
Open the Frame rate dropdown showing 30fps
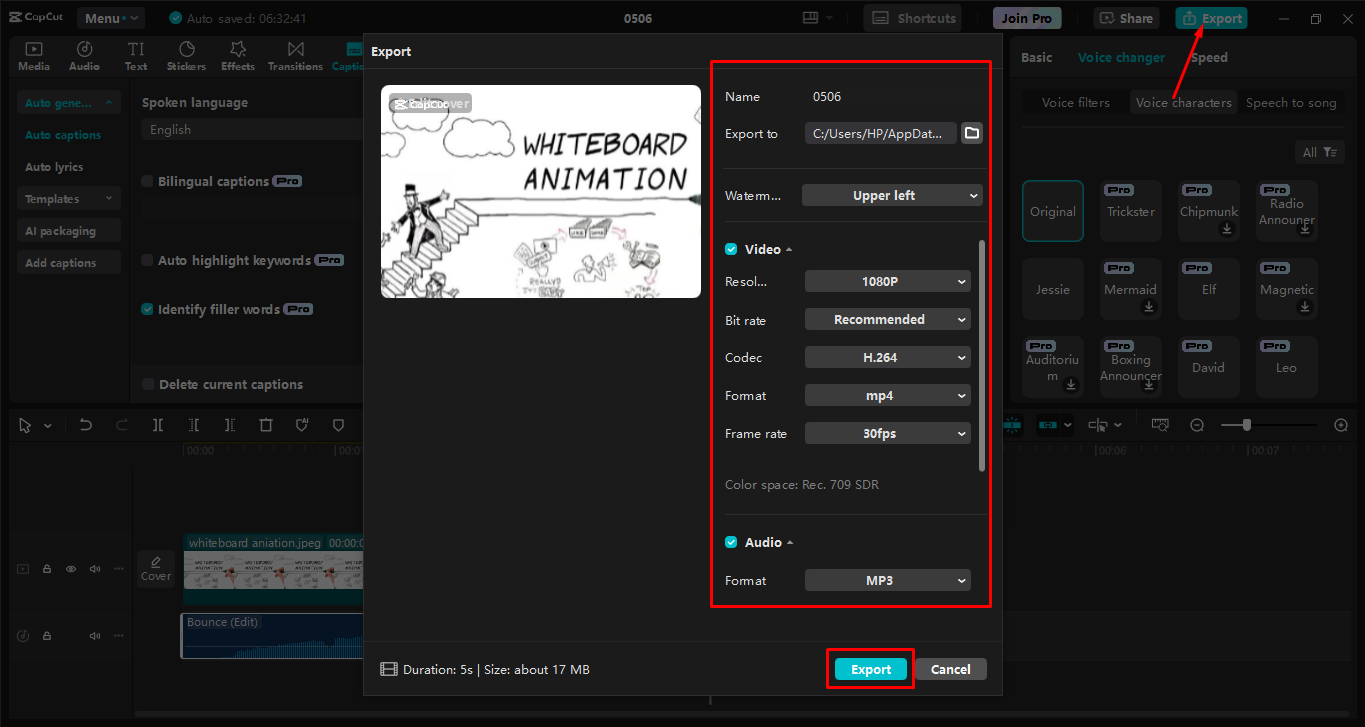pos(887,433)
